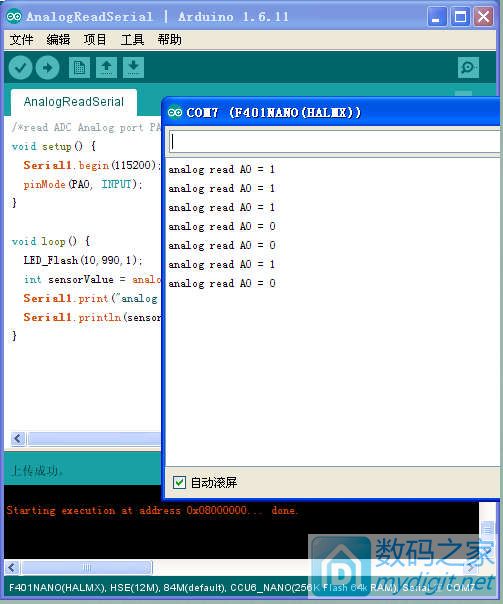Toggle the 自动滚屏 autoscroll checkbox
The height and width of the screenshot is (604, 503).
click(179, 482)
